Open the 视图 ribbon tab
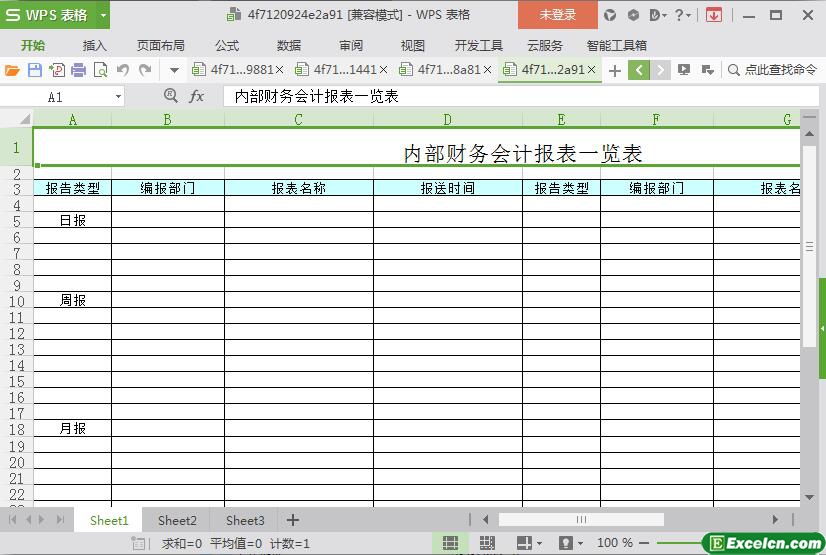The height and width of the screenshot is (555, 826). click(x=412, y=46)
